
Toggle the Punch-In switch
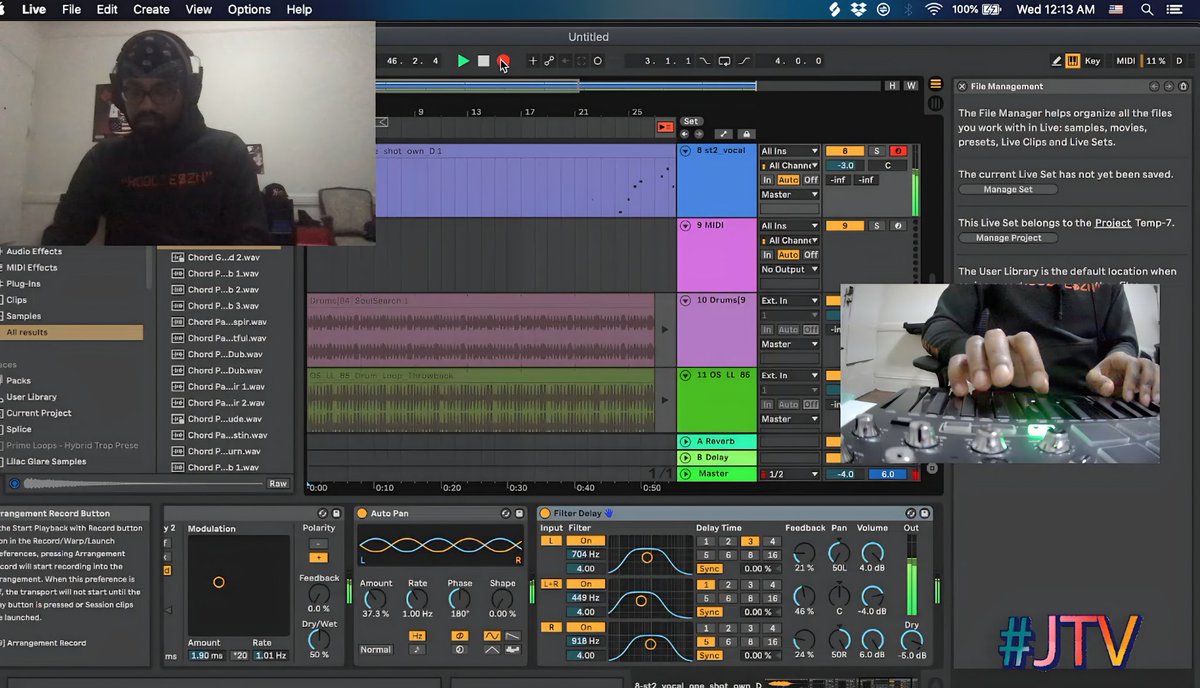(704, 61)
